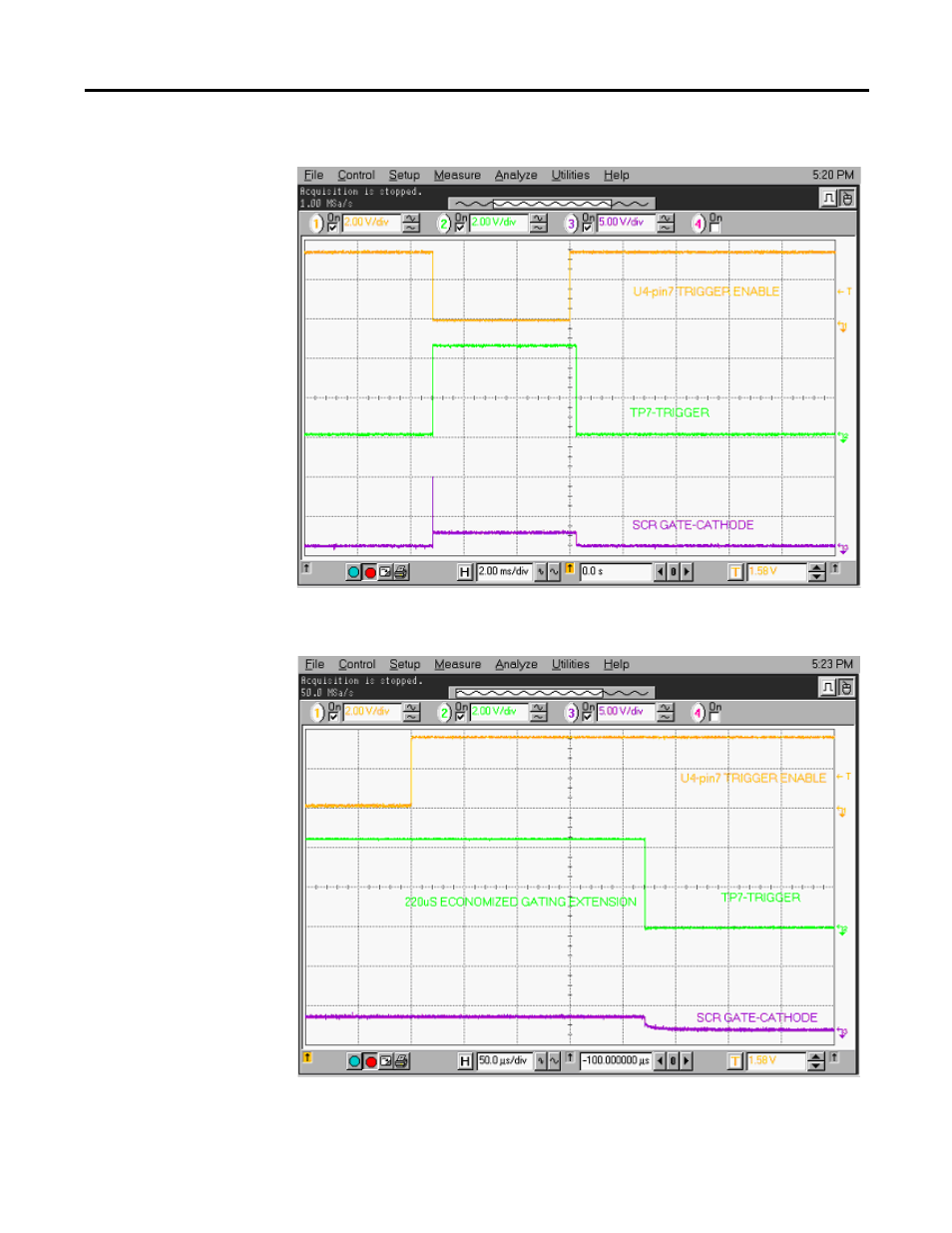Viewport: 952px width, 1233px height.
Task: Toggle channel 2 On checkbox in the top scope
Action: [460, 228]
